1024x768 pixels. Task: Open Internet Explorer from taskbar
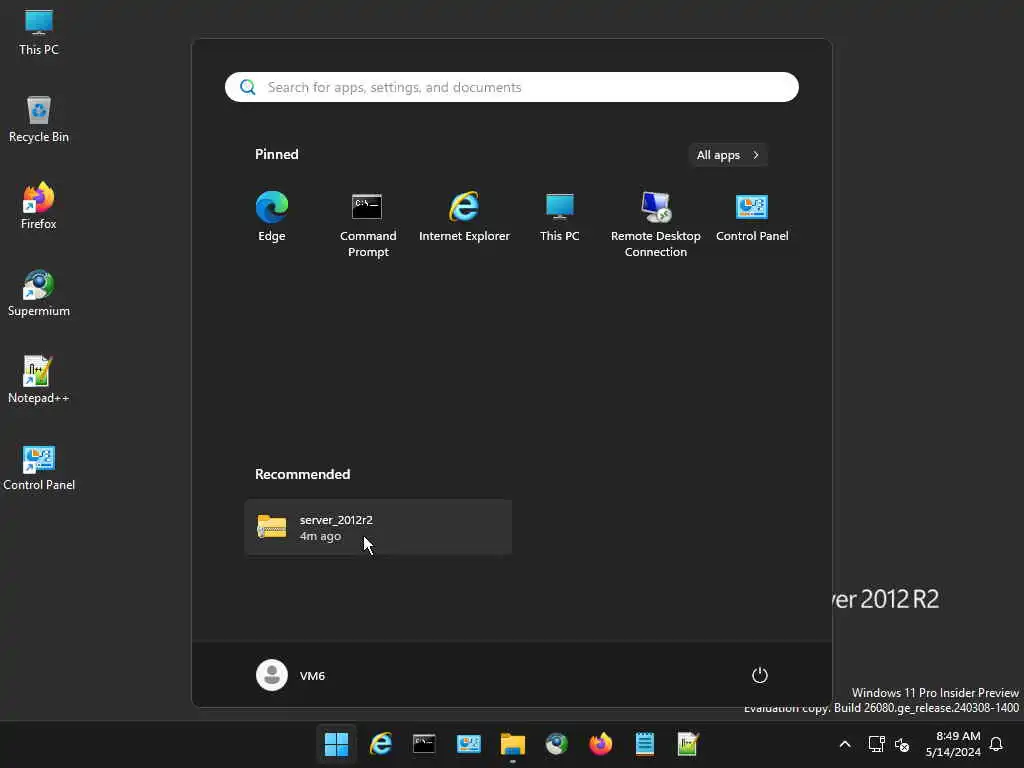pyautogui.click(x=381, y=744)
